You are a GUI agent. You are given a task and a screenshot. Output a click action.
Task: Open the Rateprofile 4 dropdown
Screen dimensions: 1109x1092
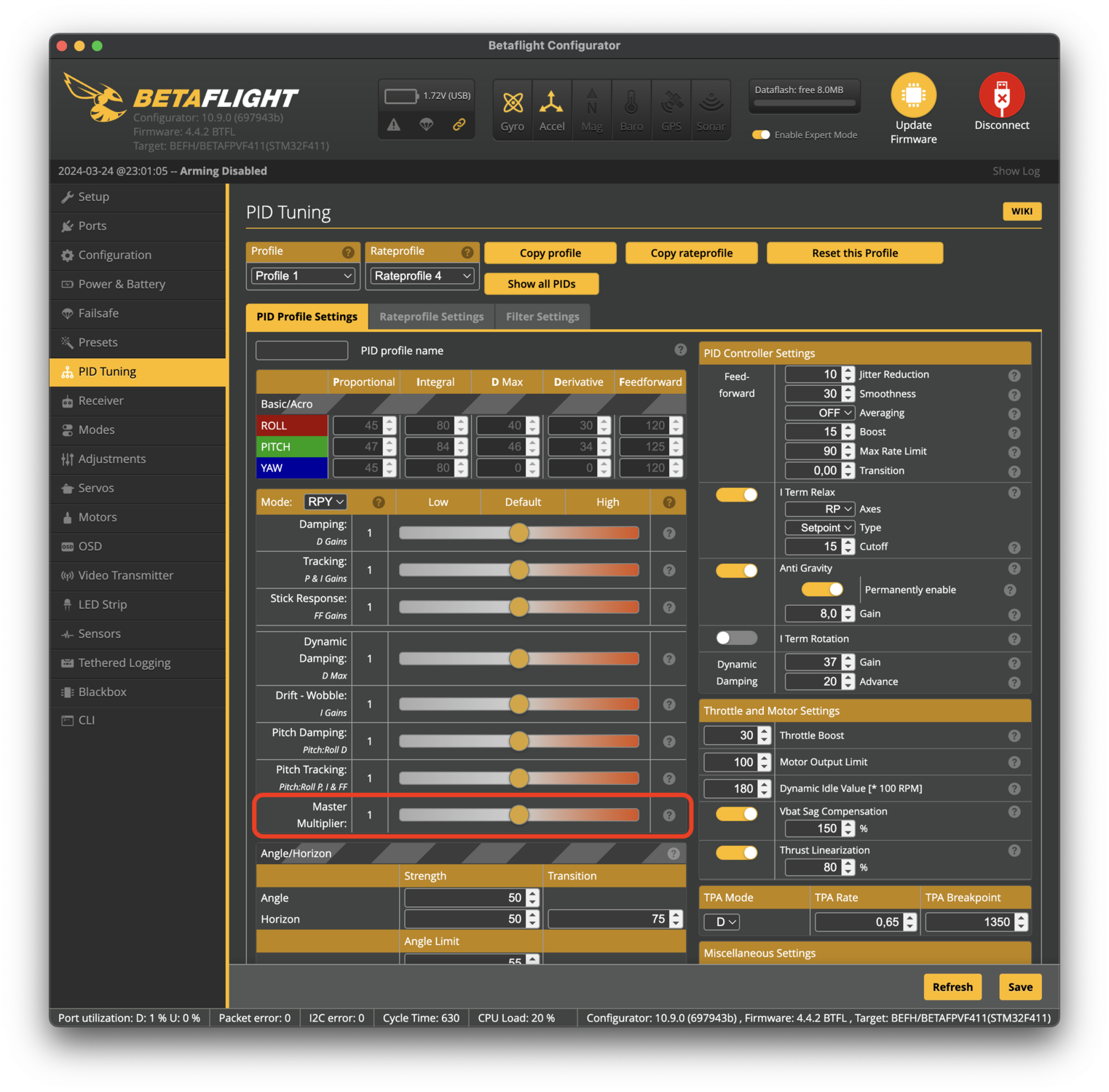(x=422, y=276)
